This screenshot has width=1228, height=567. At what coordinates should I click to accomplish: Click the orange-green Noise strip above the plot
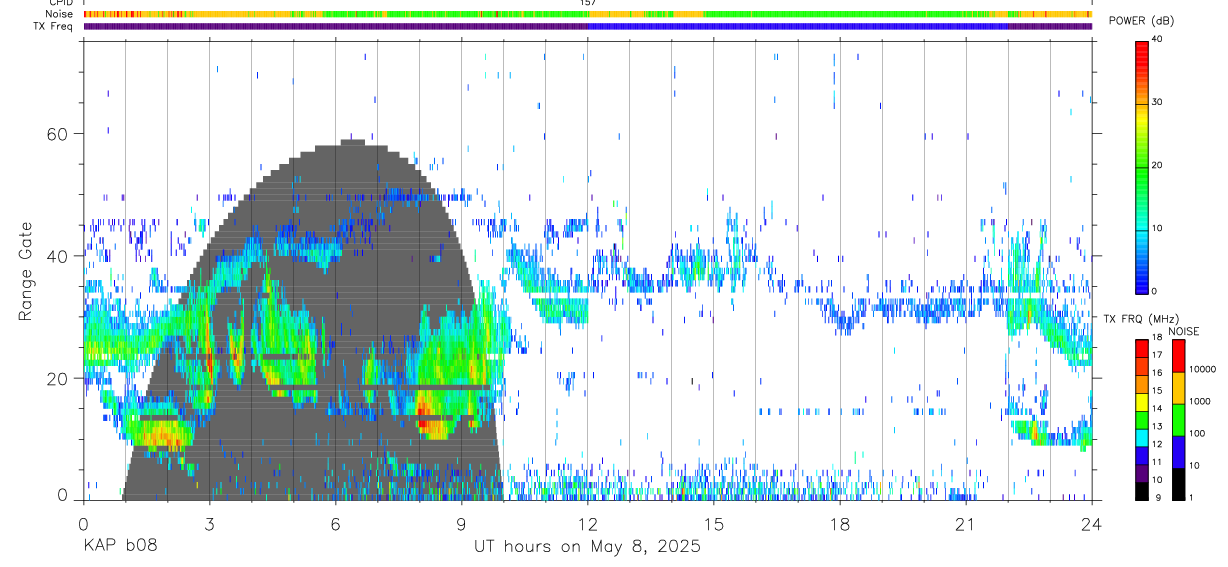point(588,14)
